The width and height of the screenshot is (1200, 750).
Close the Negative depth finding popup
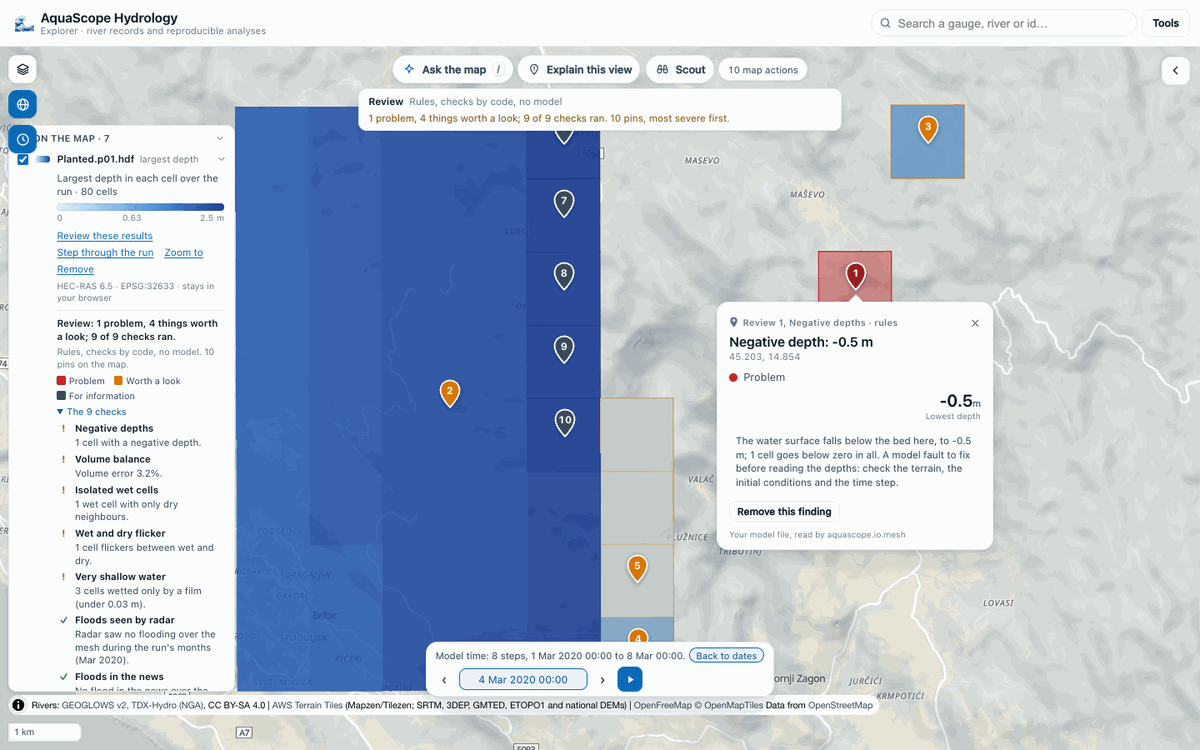975,323
